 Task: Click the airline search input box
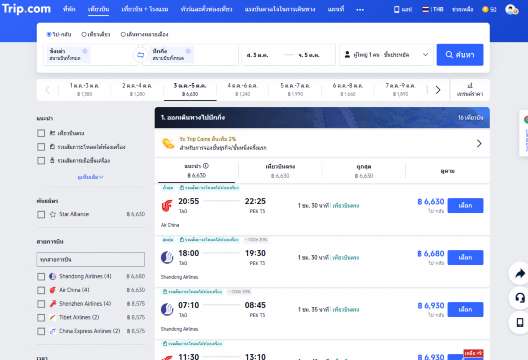point(91,259)
